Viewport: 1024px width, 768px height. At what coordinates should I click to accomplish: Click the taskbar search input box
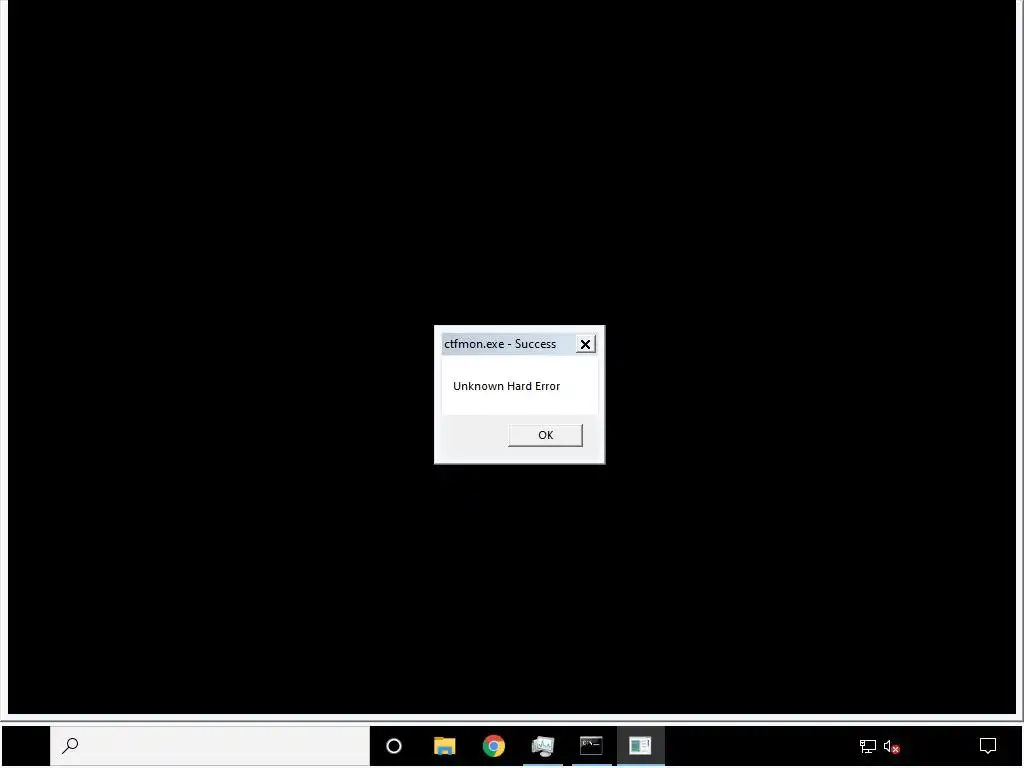210,745
